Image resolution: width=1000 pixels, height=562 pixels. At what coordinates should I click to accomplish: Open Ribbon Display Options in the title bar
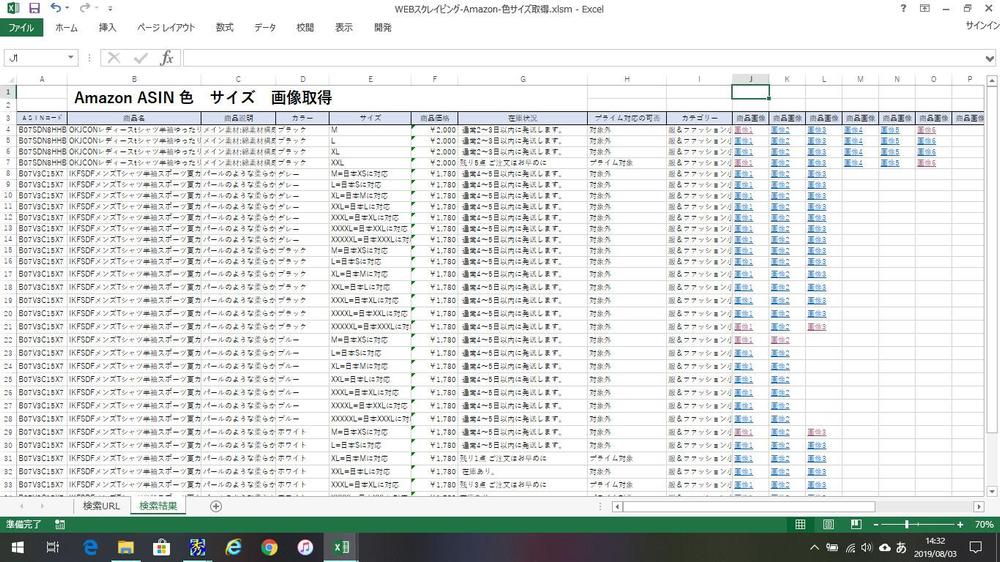(925, 8)
